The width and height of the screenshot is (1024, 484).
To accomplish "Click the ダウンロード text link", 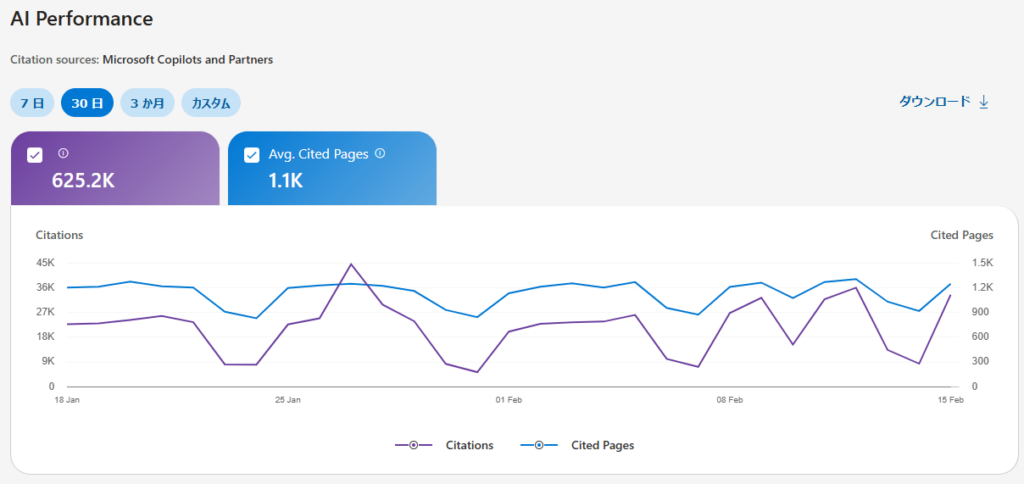I will click(x=934, y=102).
